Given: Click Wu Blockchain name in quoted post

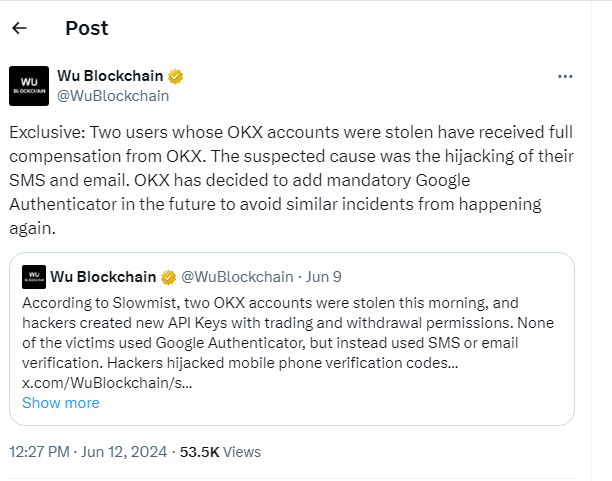Looking at the screenshot, I should point(103,276).
